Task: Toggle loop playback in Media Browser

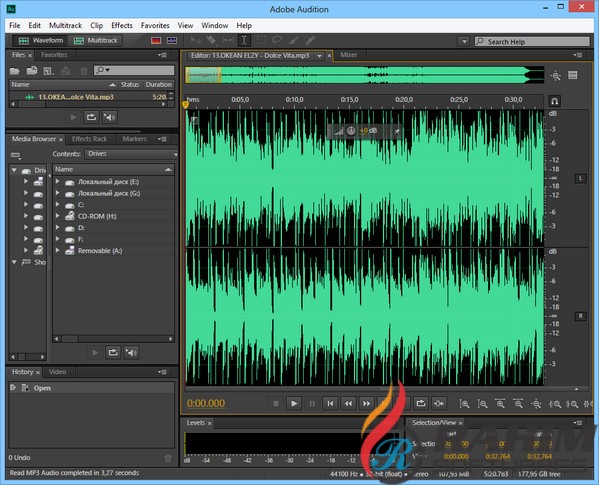Action: (113, 352)
